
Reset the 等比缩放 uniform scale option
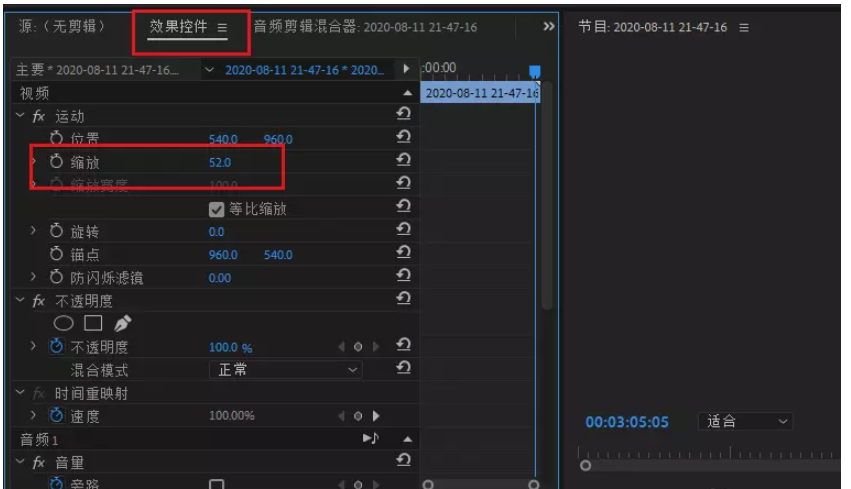coord(403,206)
